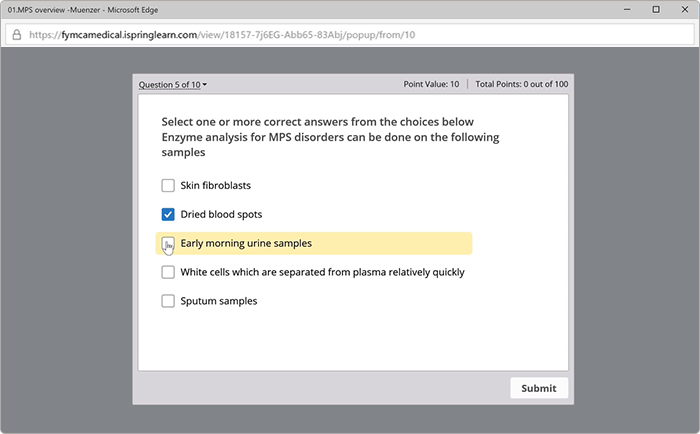
Task: Click the Sputum samples answer text
Action: [219, 301]
